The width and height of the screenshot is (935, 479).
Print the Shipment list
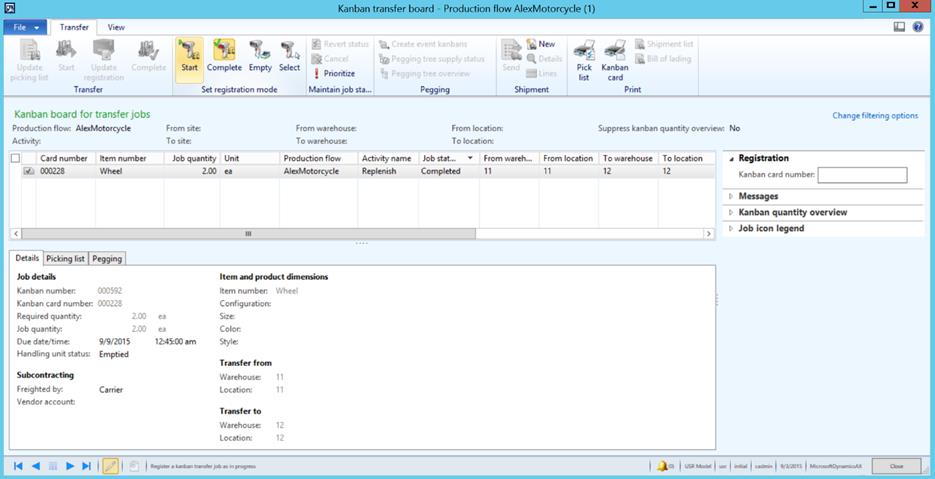(x=664, y=44)
